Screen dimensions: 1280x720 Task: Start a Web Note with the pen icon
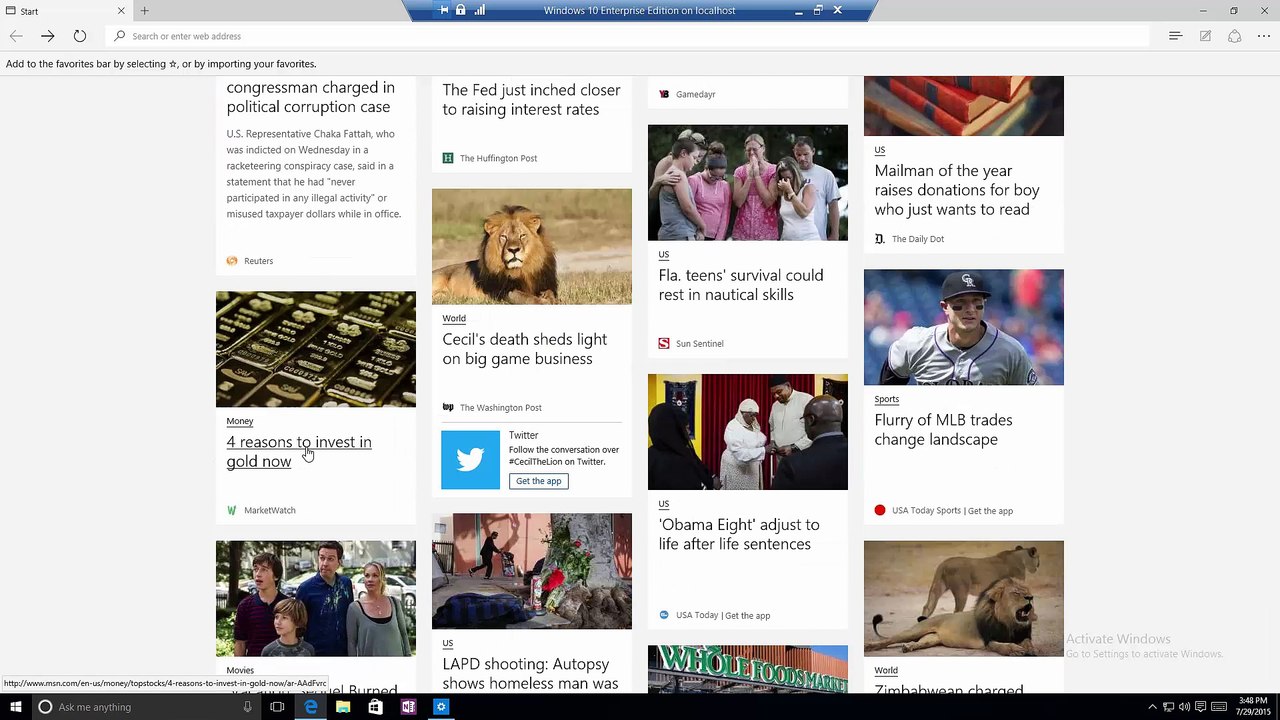(1206, 36)
